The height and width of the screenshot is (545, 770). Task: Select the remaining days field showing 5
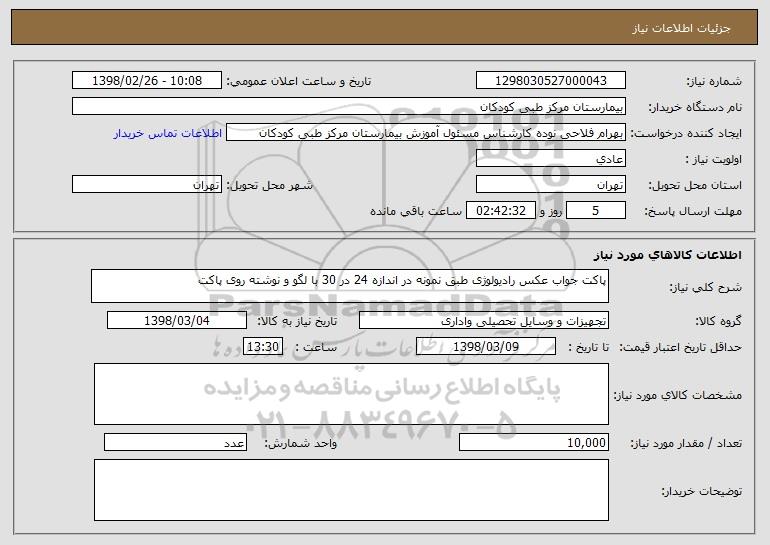[x=596, y=211]
